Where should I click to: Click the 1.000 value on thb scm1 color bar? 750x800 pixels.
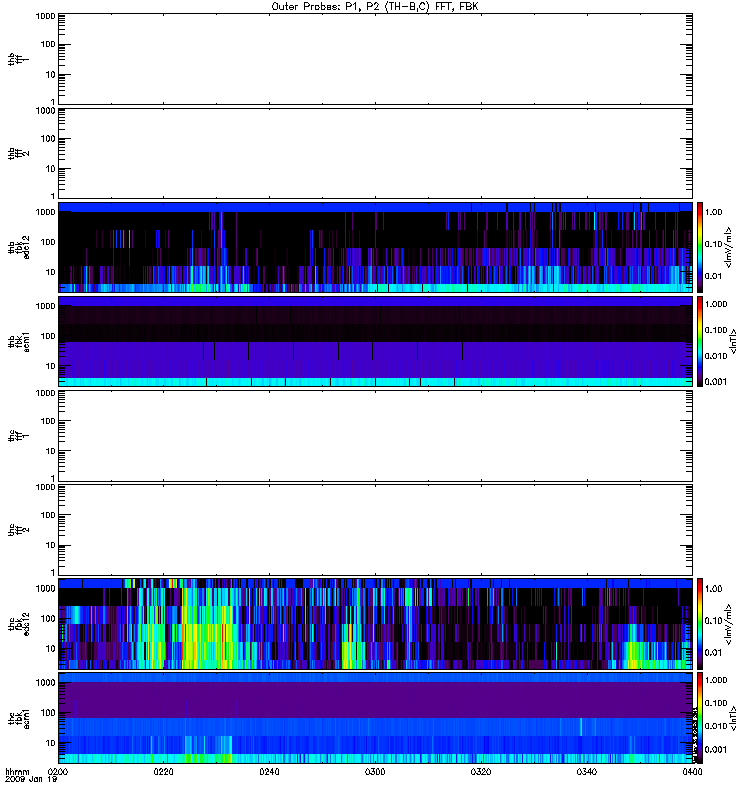(x=716, y=304)
